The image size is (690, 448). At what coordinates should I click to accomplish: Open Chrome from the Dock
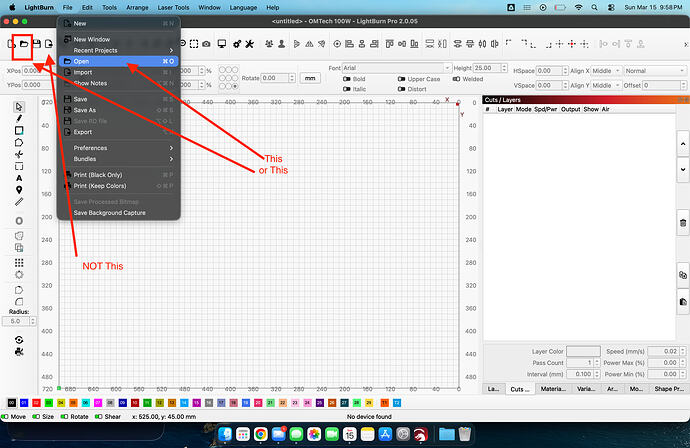[x=261, y=434]
